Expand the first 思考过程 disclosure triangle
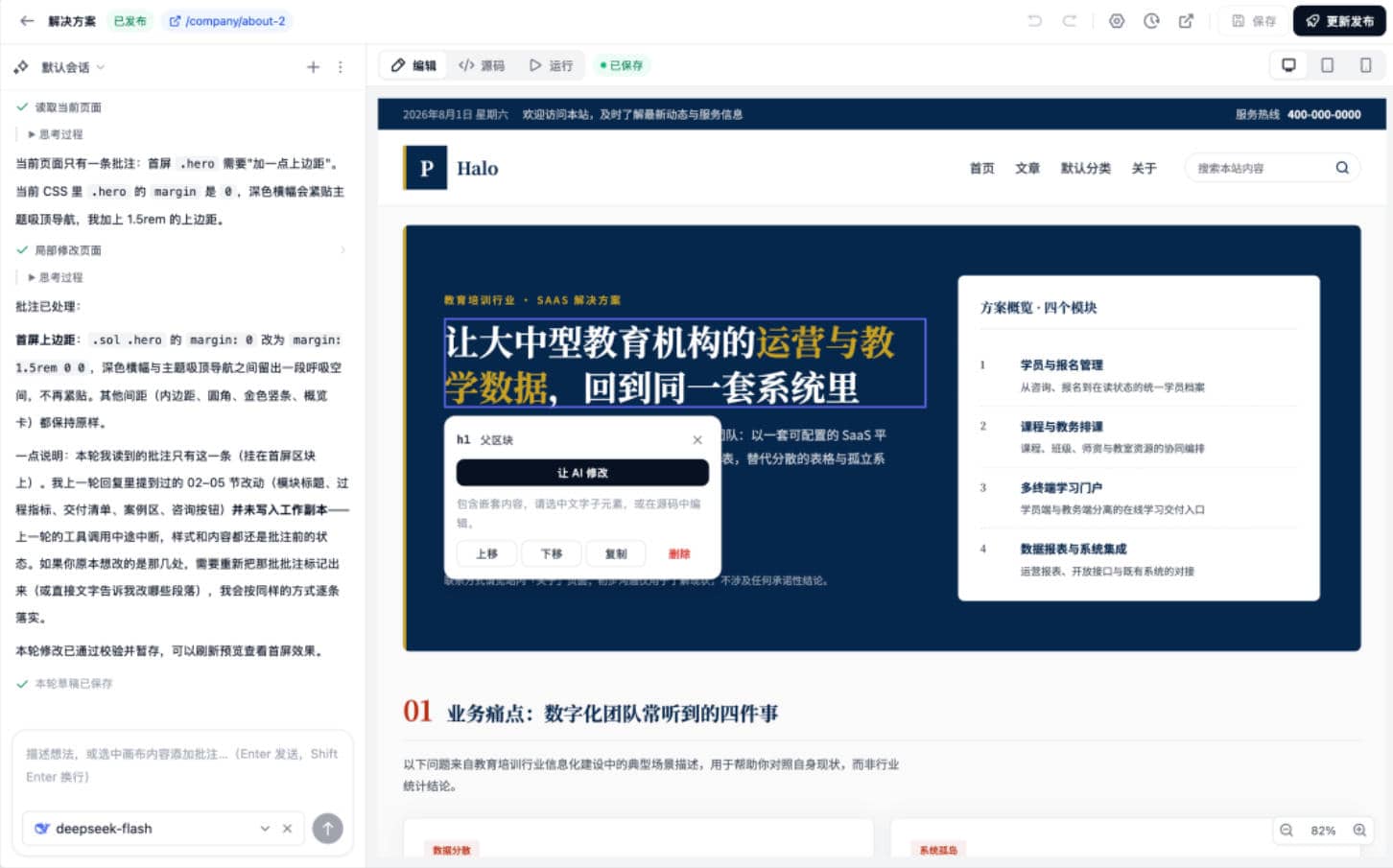Screen dimensions: 1393x868 (32, 134)
